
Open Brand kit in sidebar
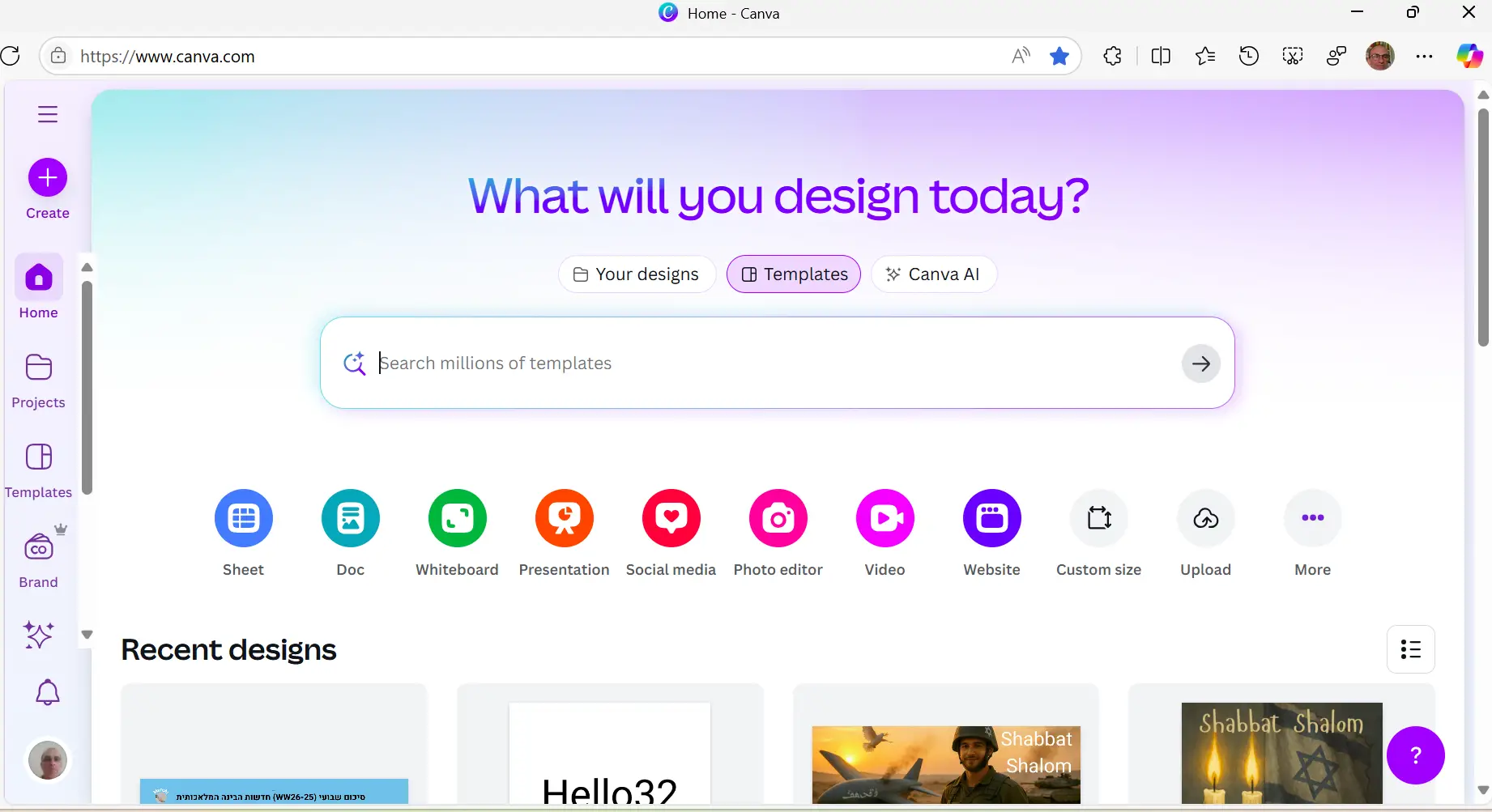(x=38, y=560)
